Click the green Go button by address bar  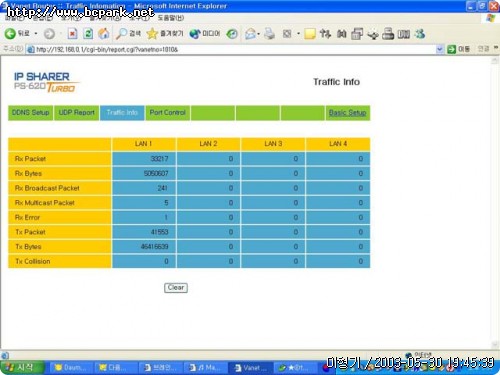pos(452,49)
